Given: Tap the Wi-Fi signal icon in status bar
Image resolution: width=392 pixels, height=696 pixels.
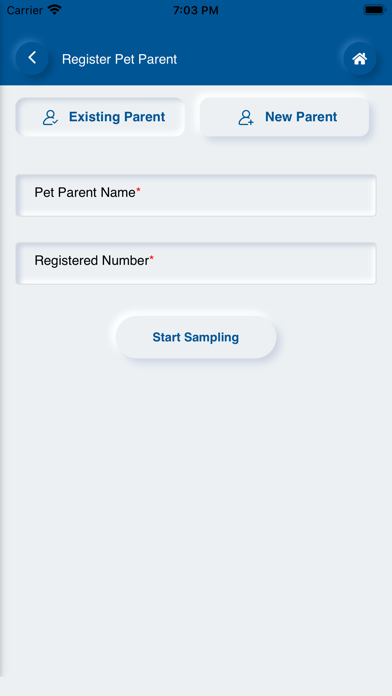Looking at the screenshot, I should [55, 10].
